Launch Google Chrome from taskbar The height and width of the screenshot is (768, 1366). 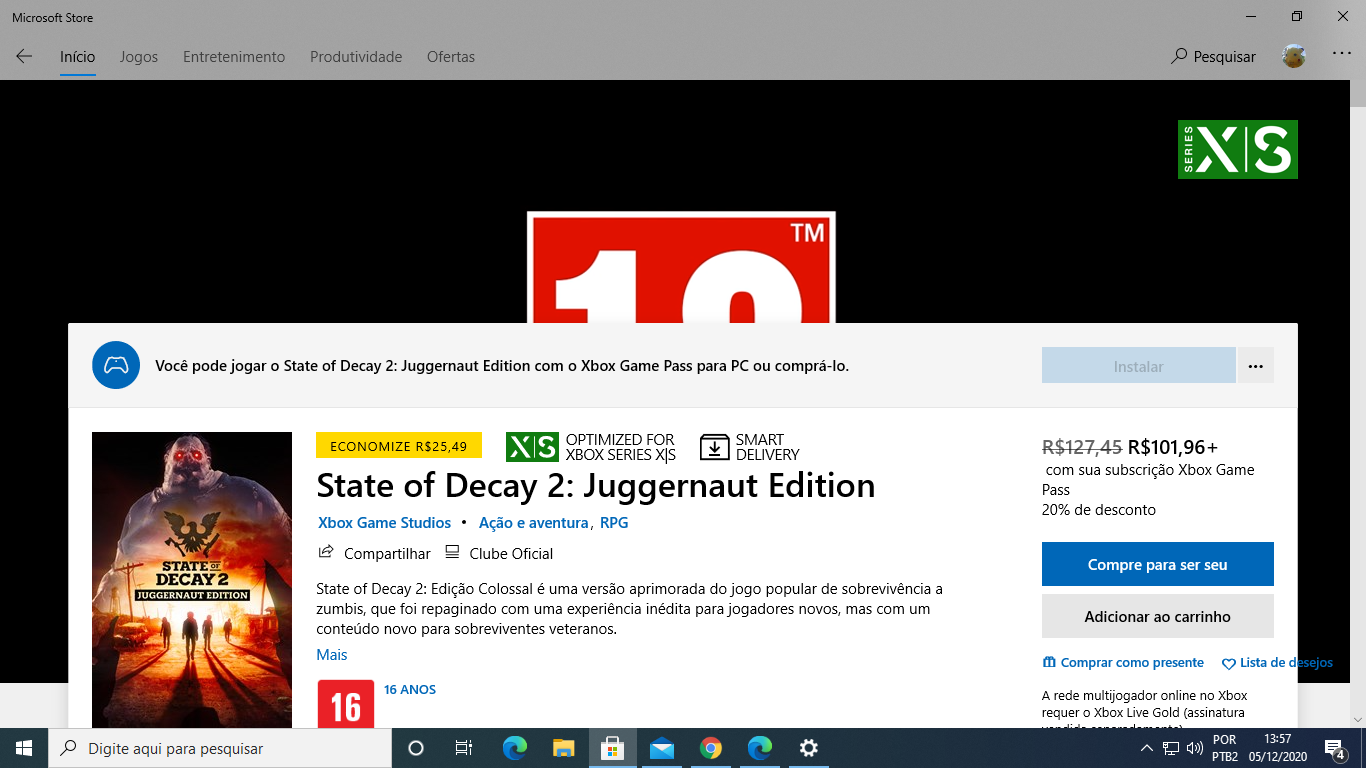pyautogui.click(x=711, y=748)
